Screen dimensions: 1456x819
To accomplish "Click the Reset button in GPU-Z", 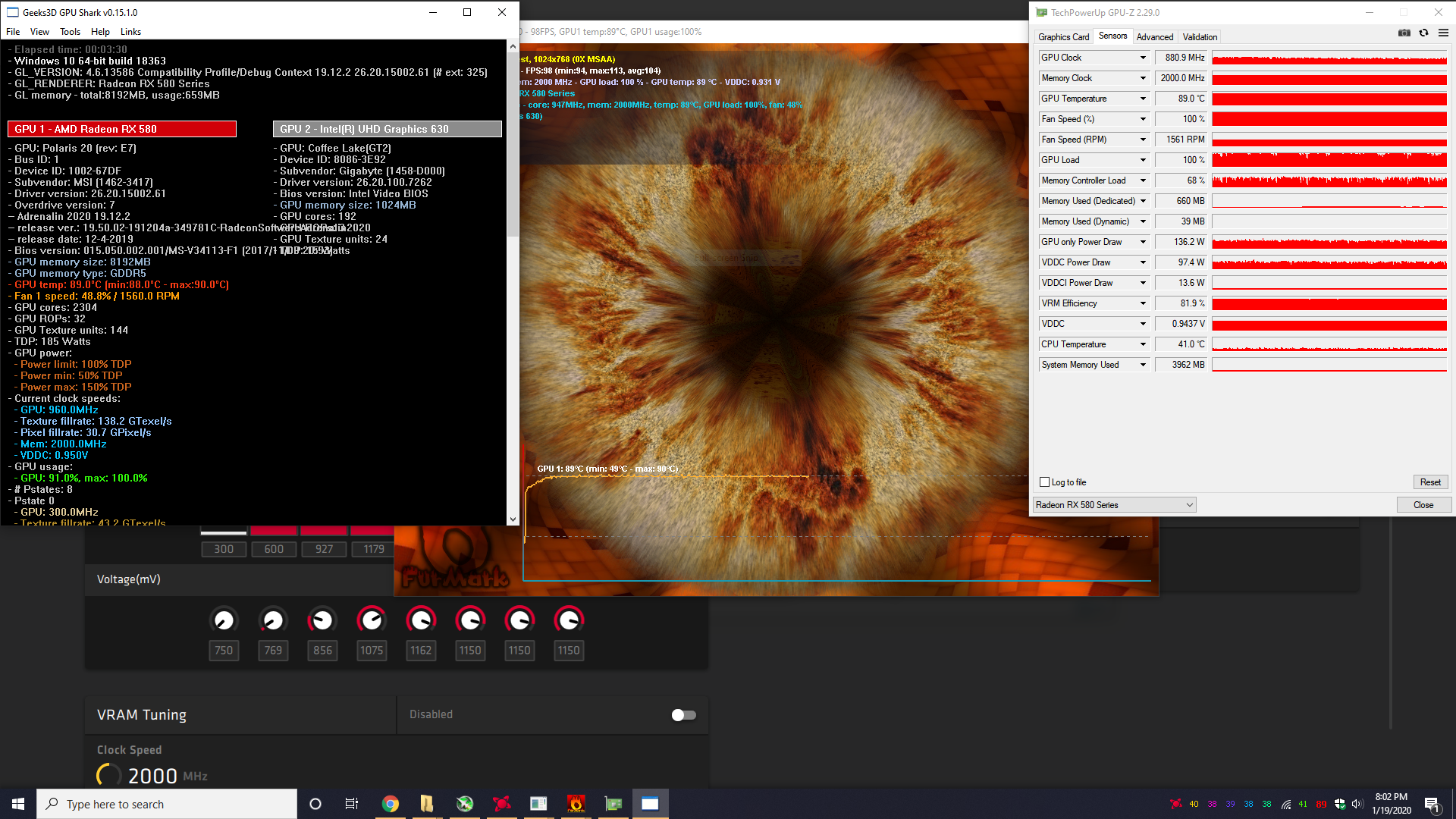I will (x=1430, y=482).
